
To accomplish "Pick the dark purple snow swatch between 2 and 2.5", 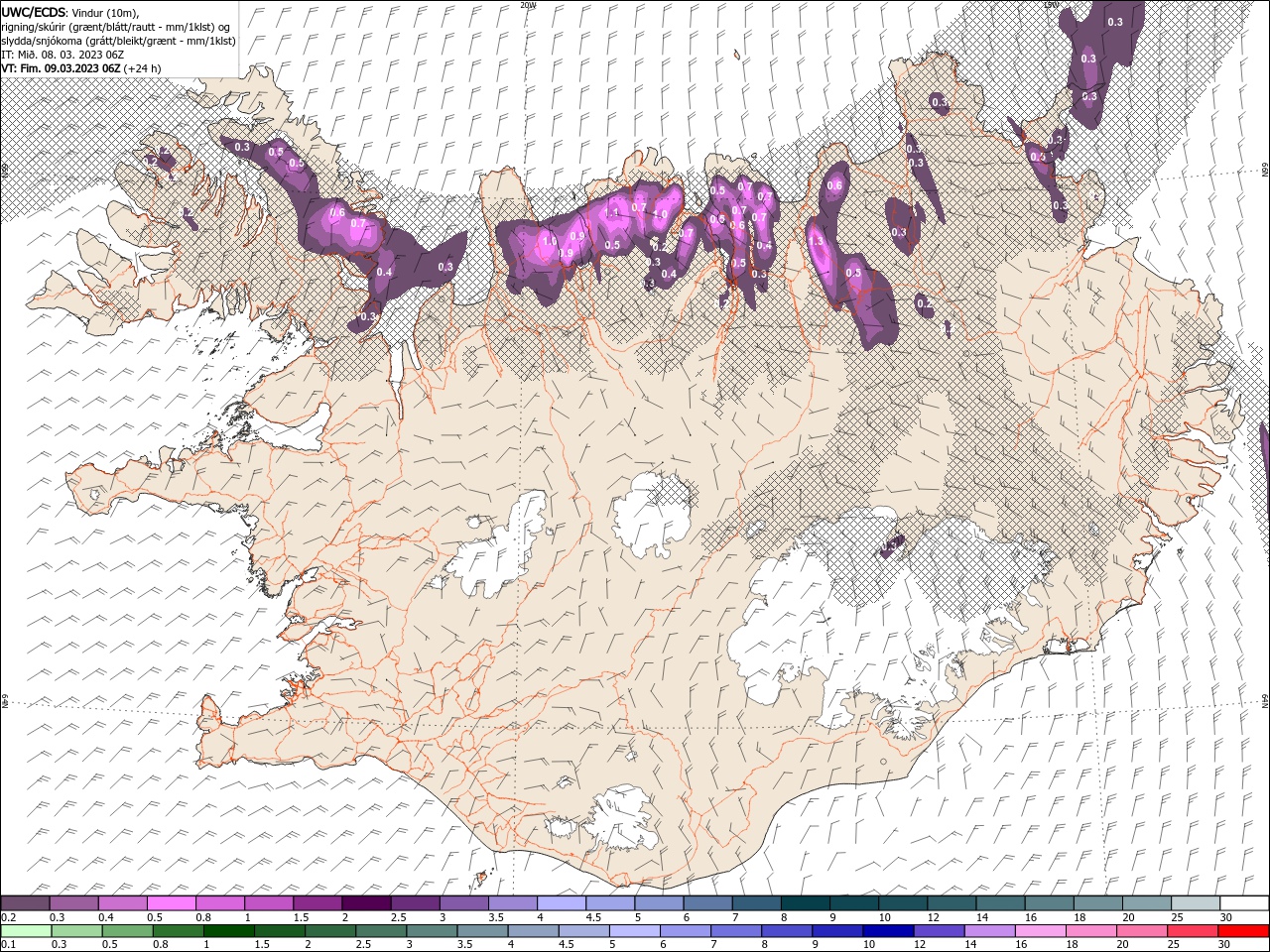I will (x=366, y=903).
